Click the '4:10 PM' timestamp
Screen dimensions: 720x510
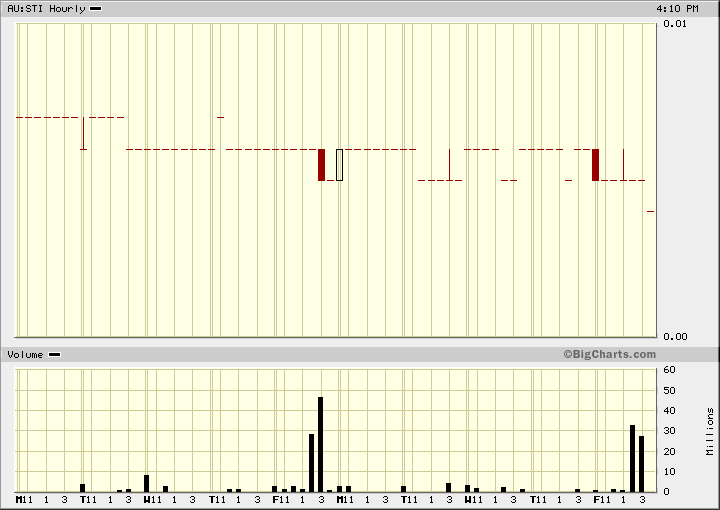[x=677, y=9]
